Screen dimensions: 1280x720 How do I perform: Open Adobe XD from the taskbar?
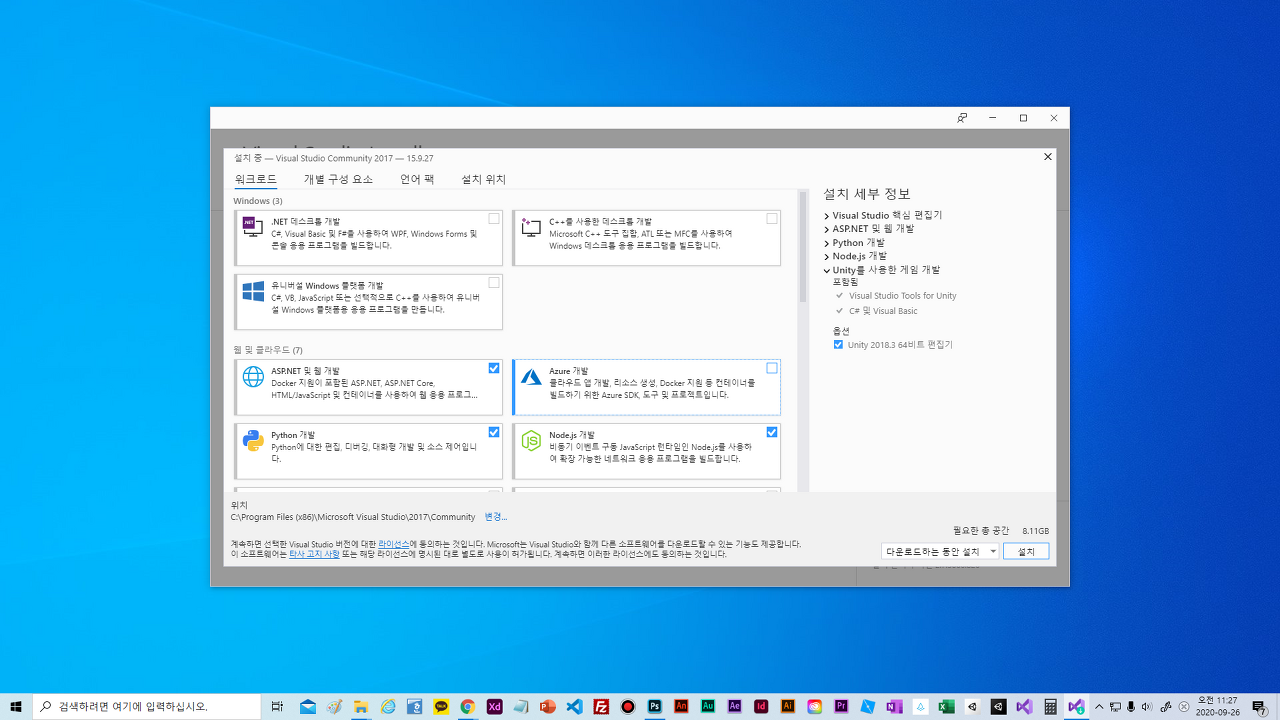click(x=494, y=706)
